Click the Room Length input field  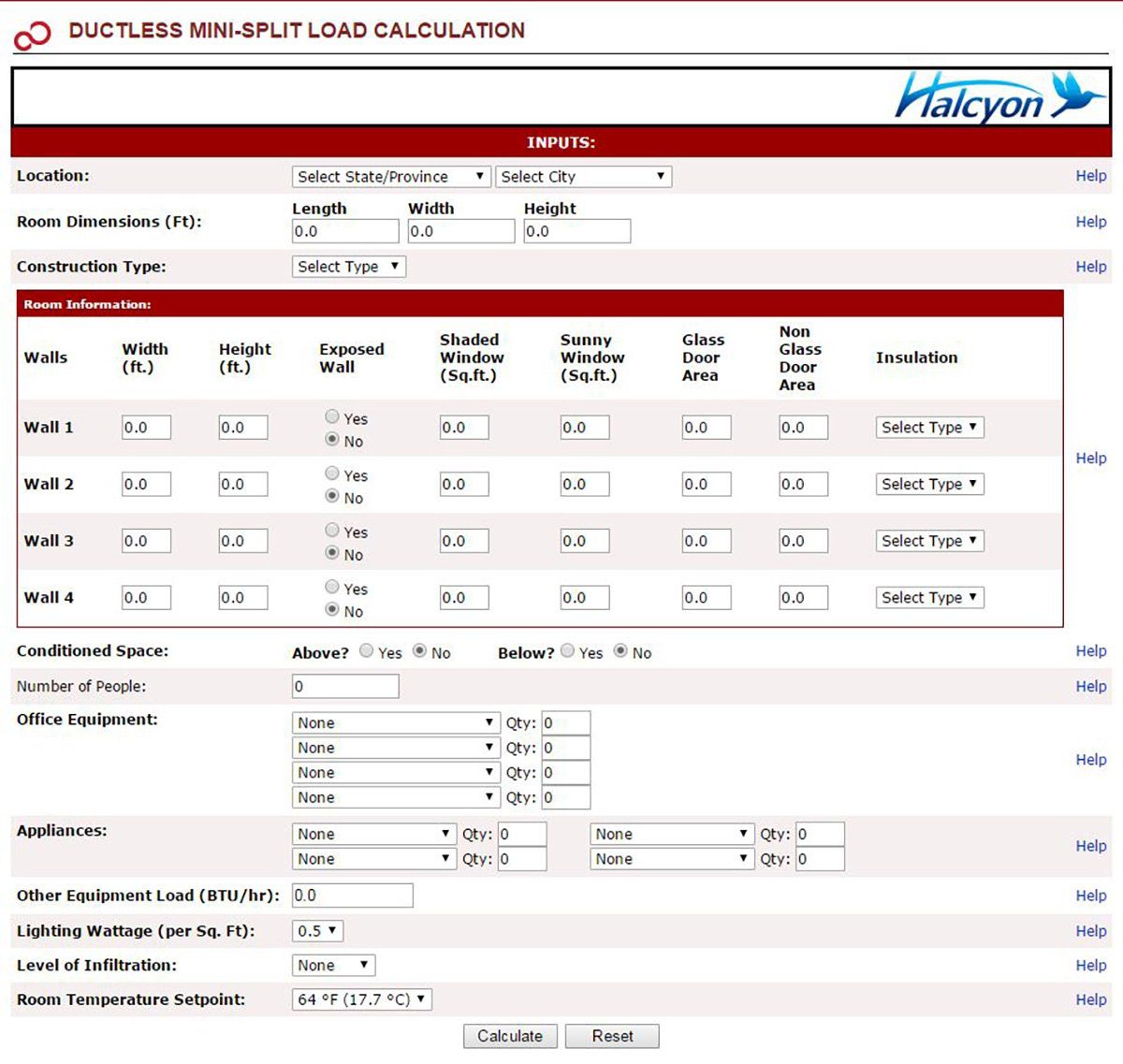[345, 230]
